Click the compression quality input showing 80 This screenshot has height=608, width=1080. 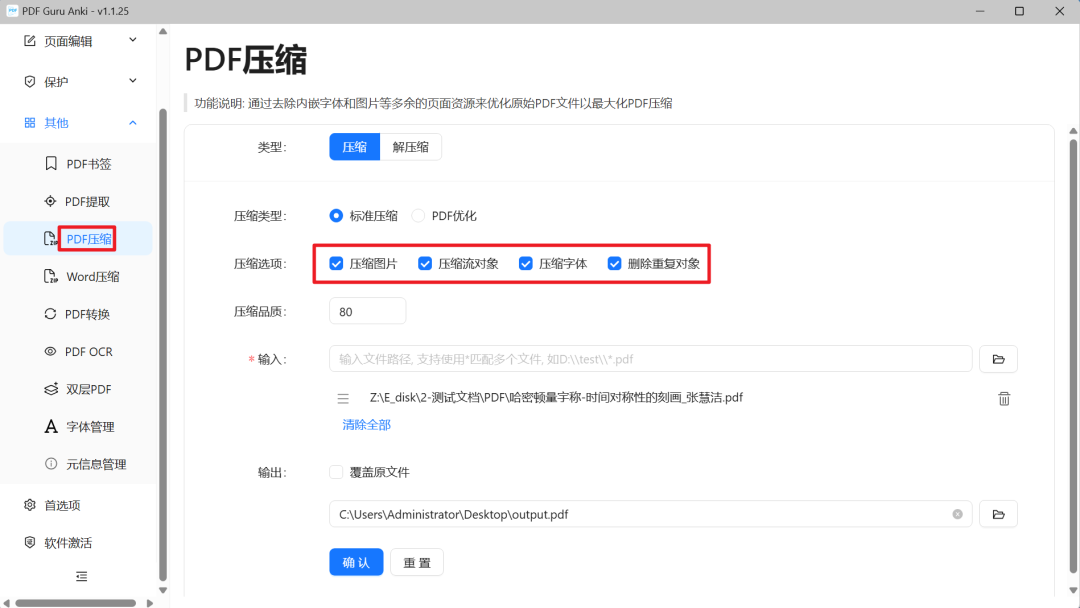[367, 310]
